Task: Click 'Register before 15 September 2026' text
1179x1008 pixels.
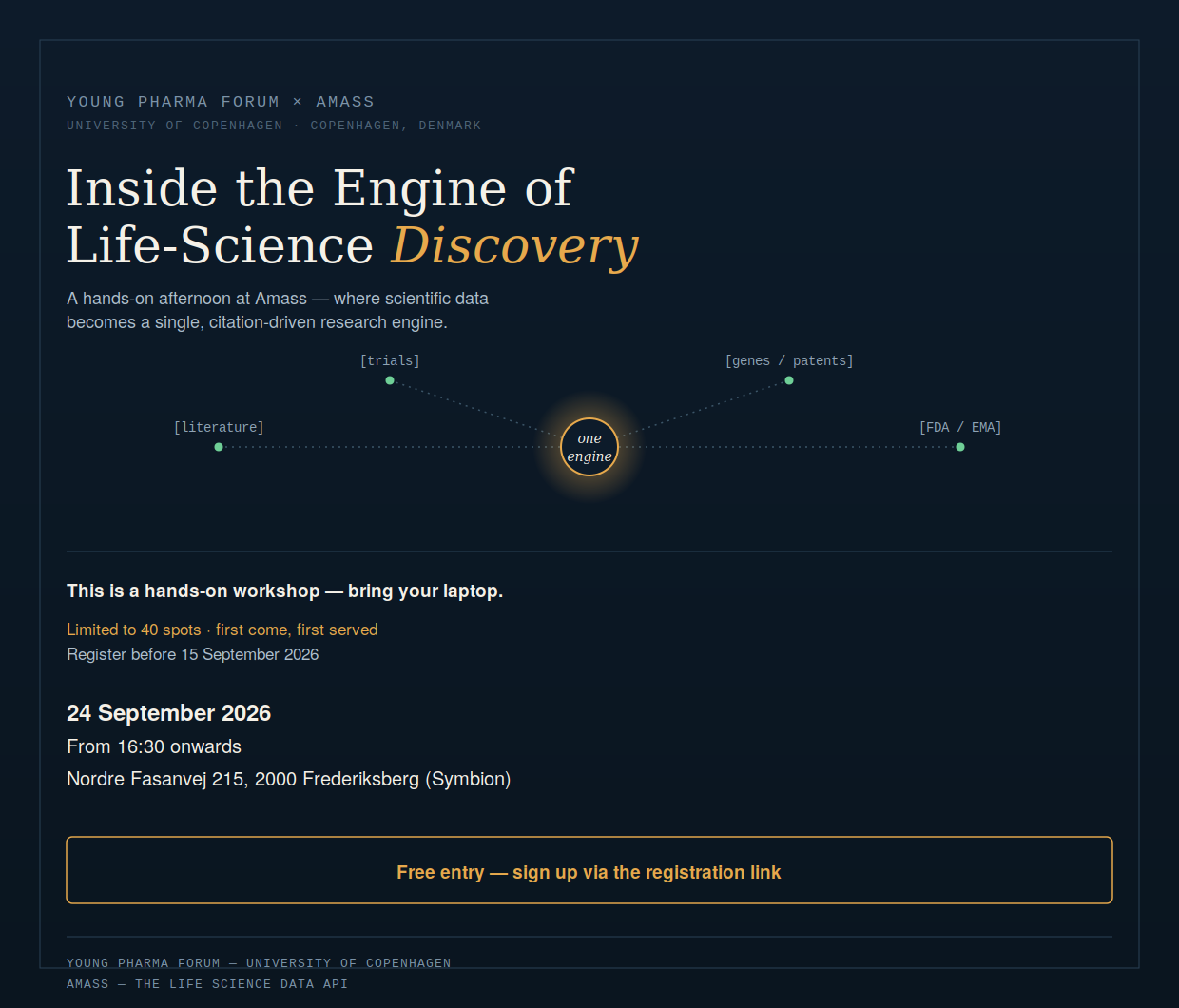Action: pos(193,654)
